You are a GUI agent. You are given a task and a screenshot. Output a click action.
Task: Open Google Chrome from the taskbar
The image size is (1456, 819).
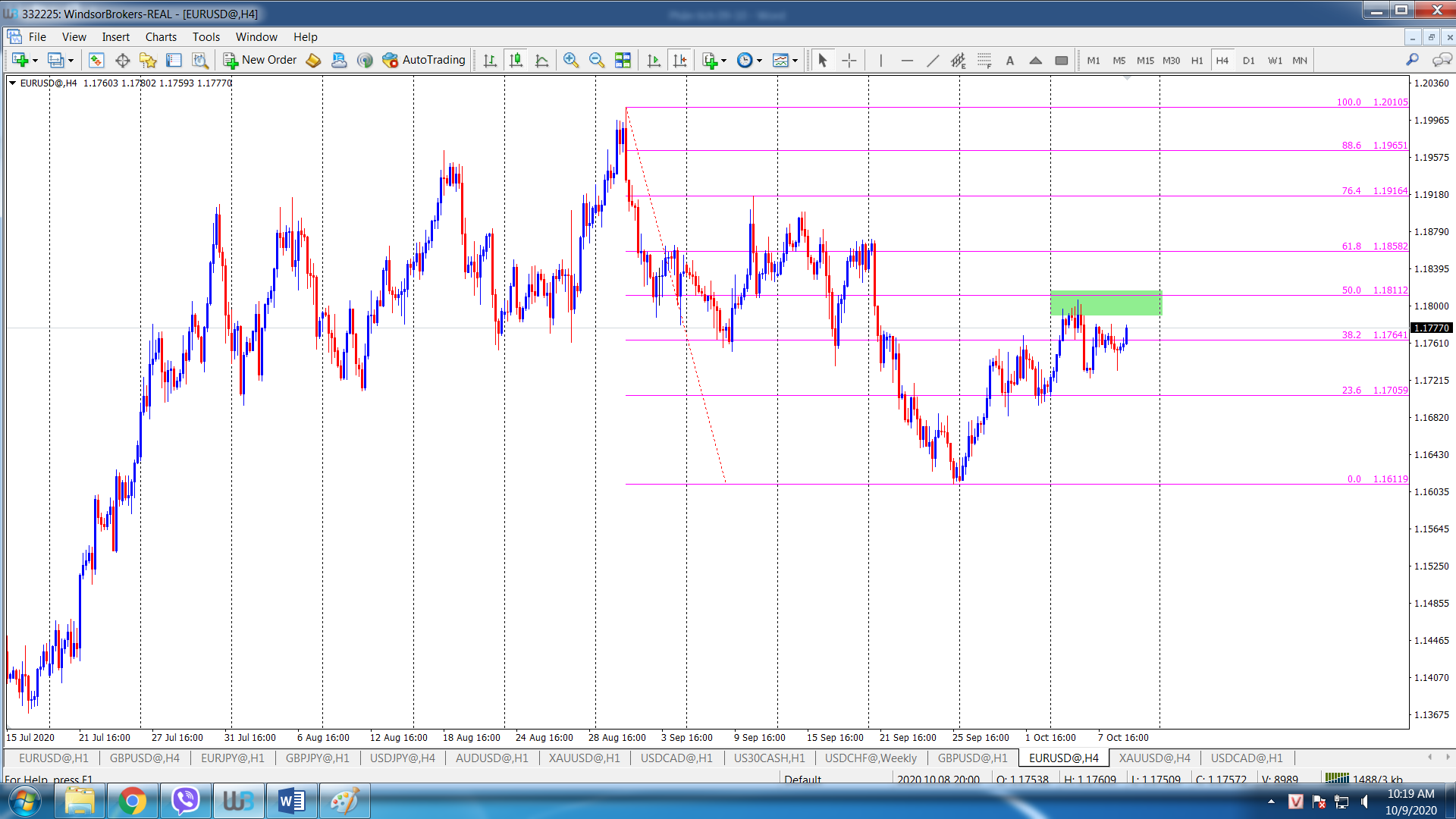[132, 801]
